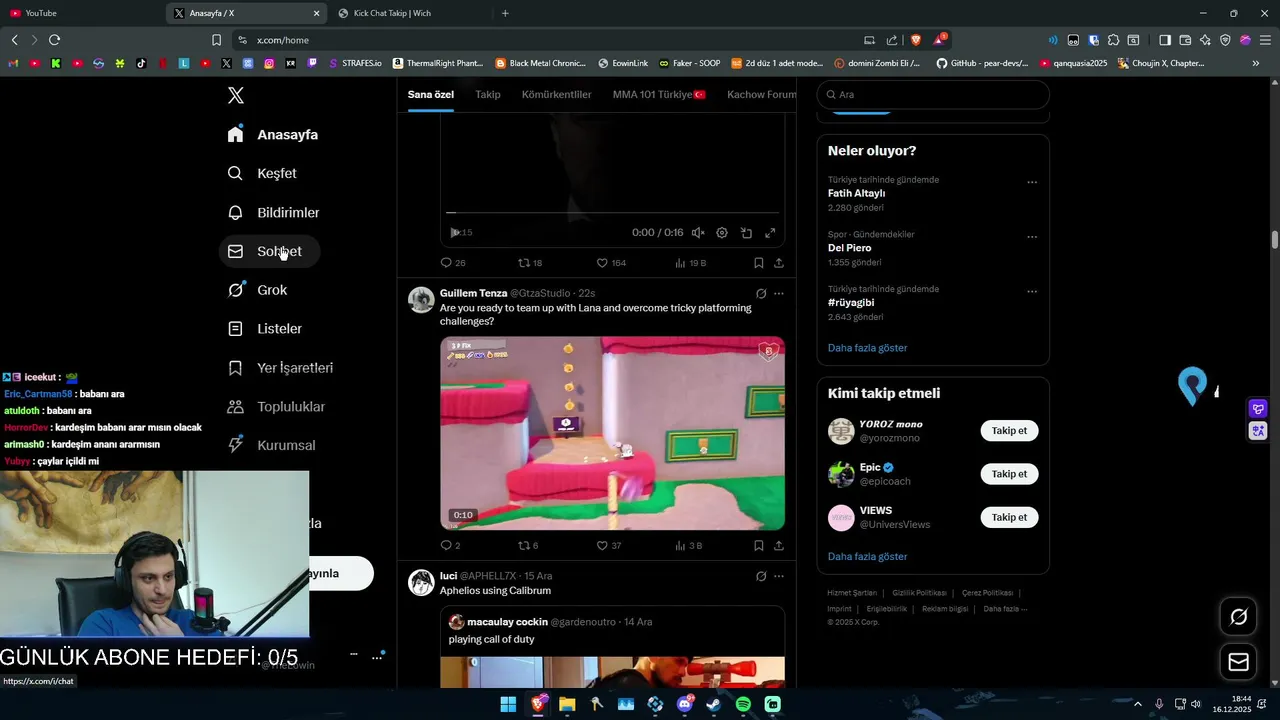The image size is (1280, 720).
Task: Open Fatih Altaylı trending topic
Action: coord(856,193)
